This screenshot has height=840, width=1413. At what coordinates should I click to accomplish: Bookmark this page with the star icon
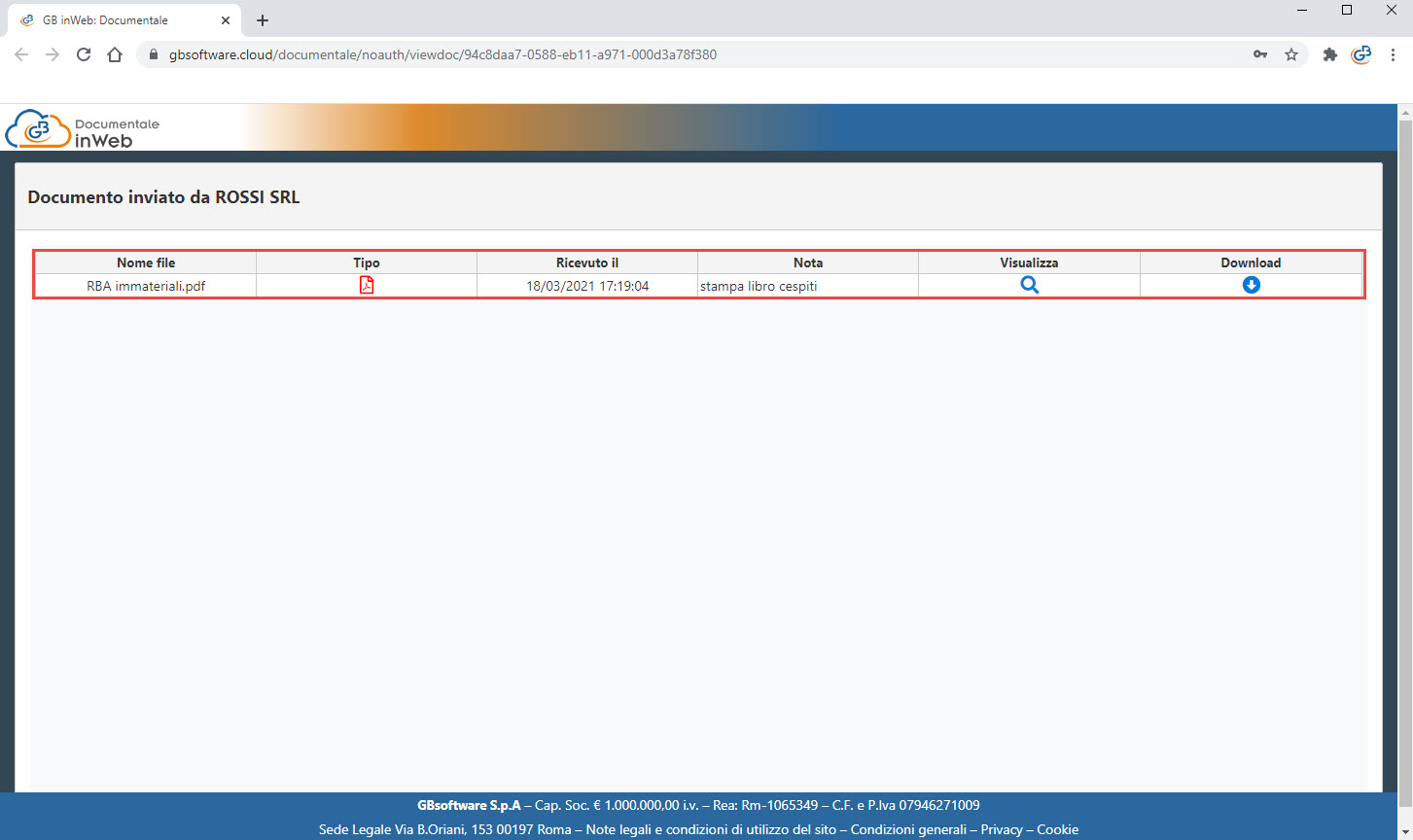point(1291,54)
